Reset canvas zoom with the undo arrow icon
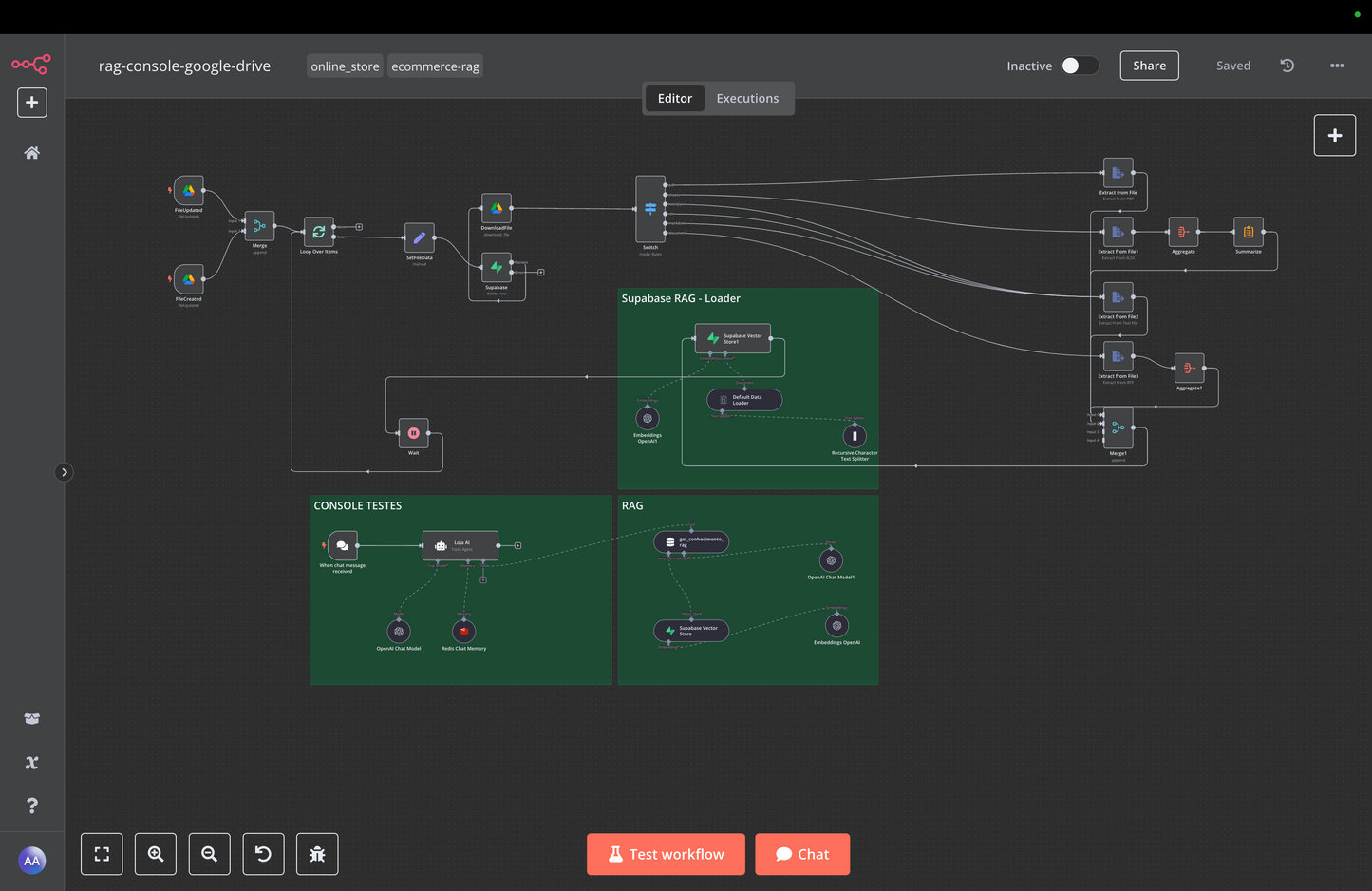This screenshot has height=891, width=1372. coord(263,854)
